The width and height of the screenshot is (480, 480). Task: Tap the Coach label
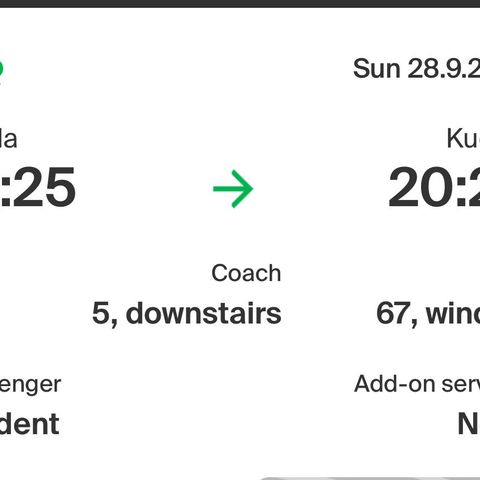pos(246,273)
